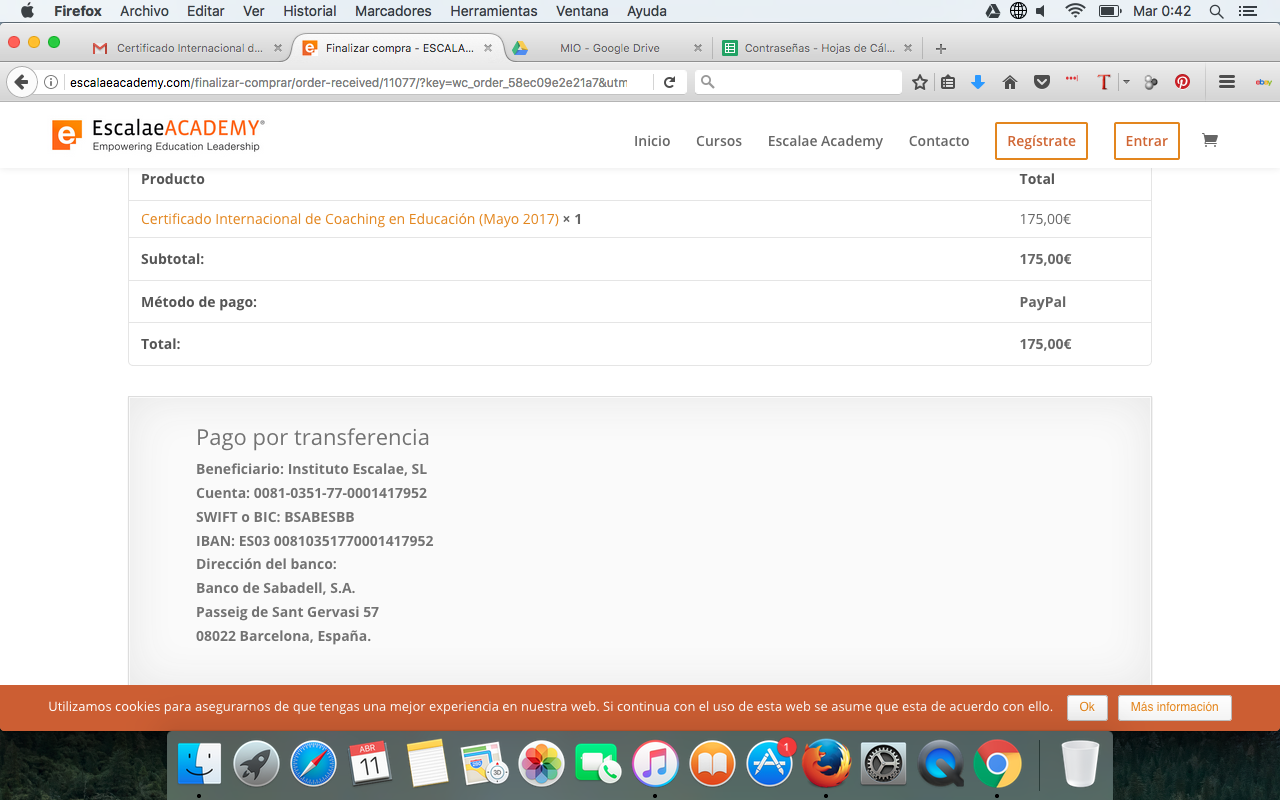Go back to previous page
Image resolution: width=1280 pixels, height=800 pixels.
(20, 82)
